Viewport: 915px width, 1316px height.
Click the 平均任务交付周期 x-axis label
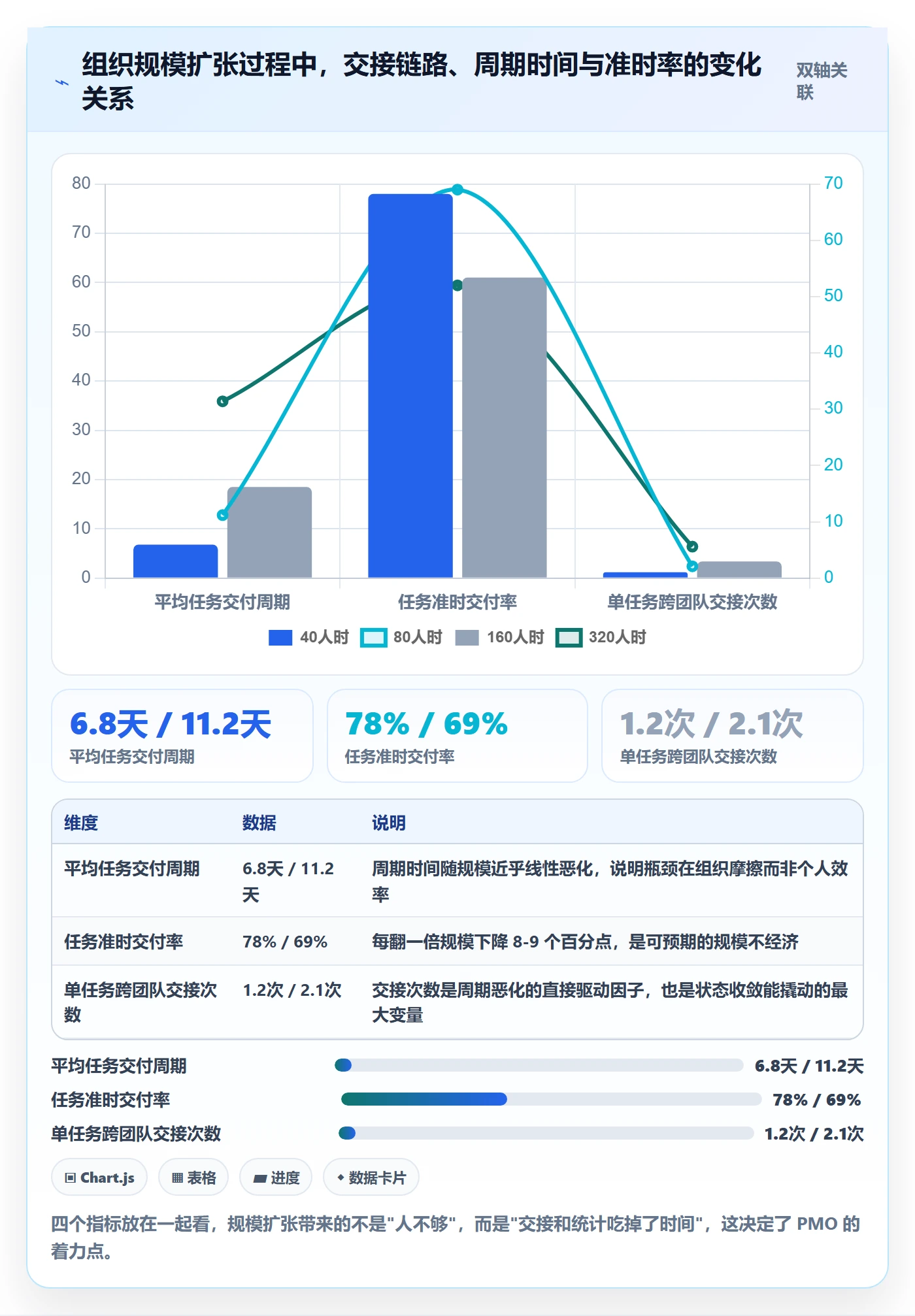(222, 602)
